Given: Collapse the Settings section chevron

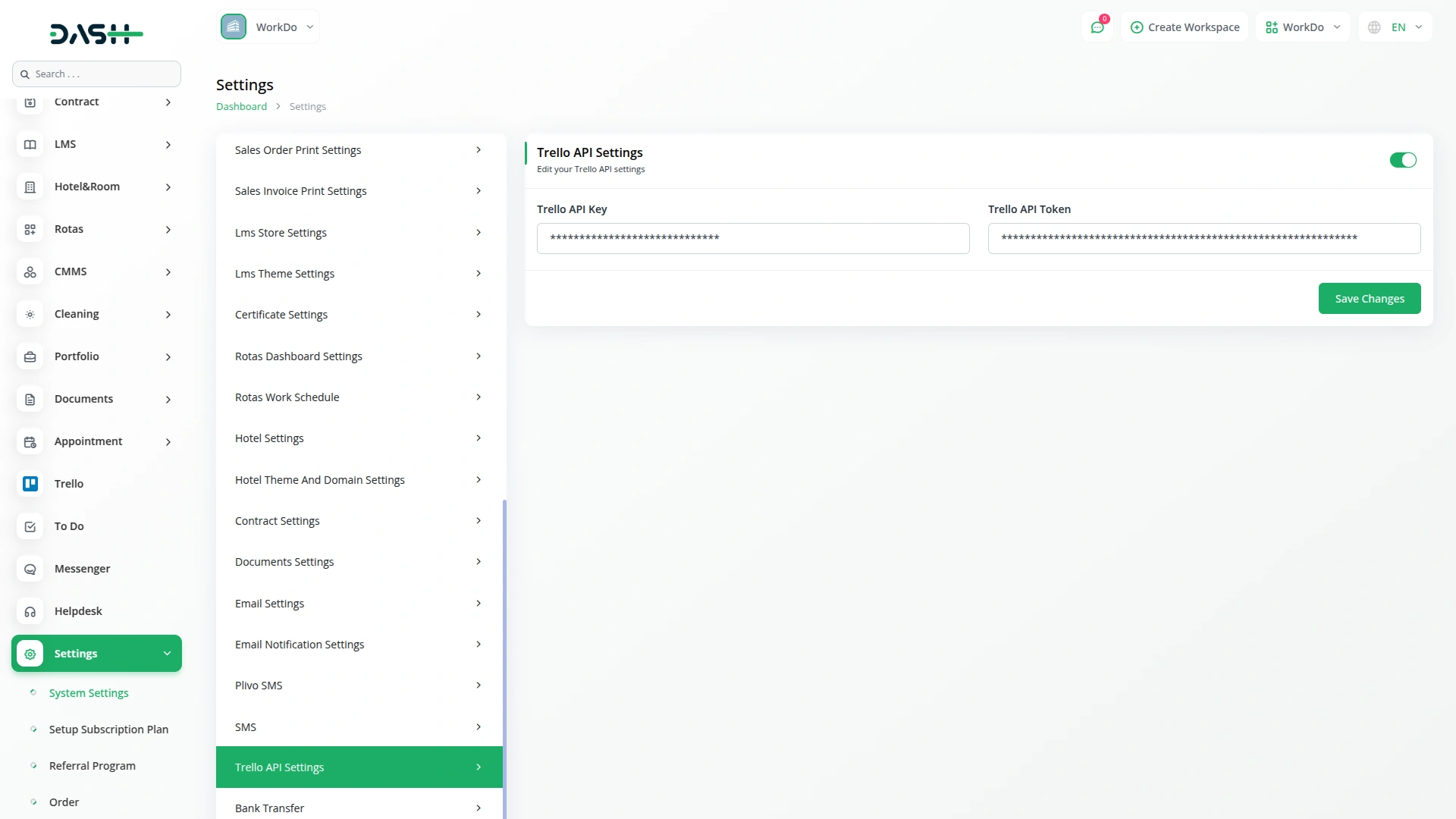Looking at the screenshot, I should pyautogui.click(x=167, y=653).
